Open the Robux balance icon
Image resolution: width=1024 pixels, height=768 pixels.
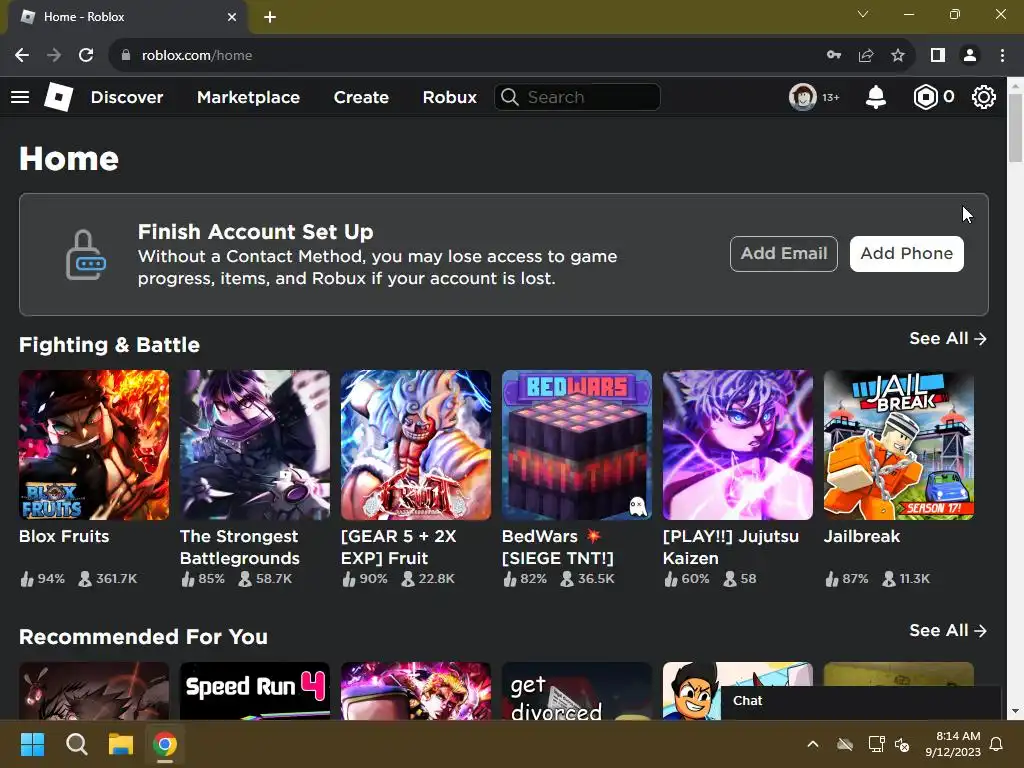click(x=925, y=97)
